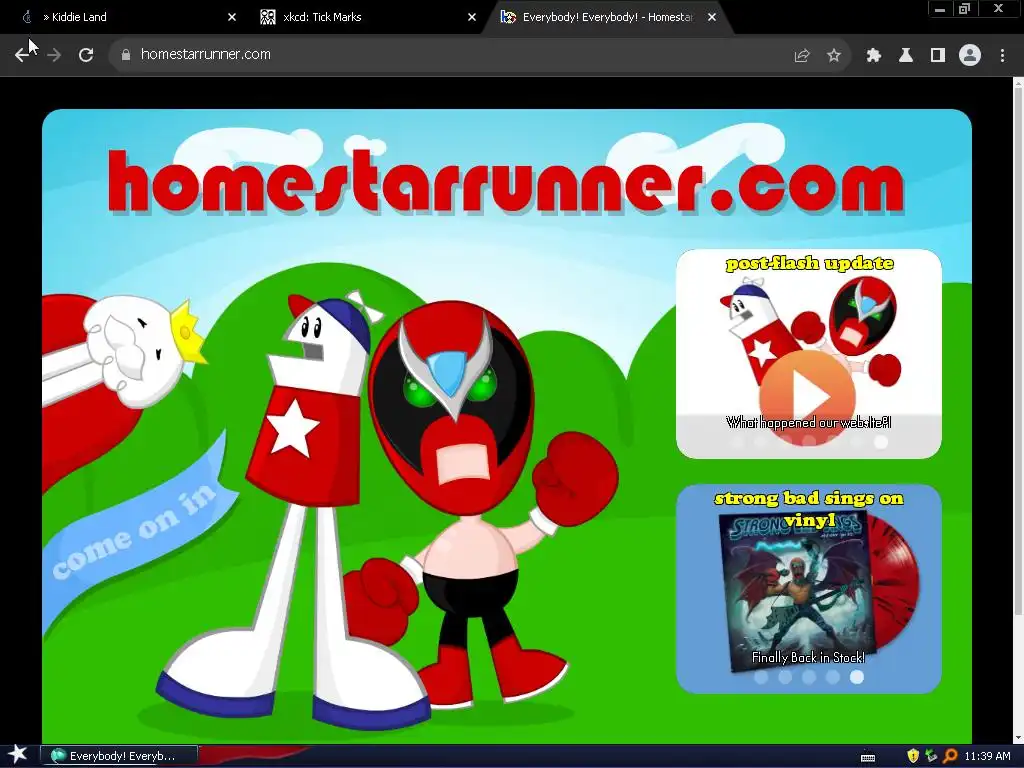This screenshot has width=1024, height=768.
Task: Close the xkcd: Tick Marks tab
Action: pyautogui.click(x=472, y=17)
